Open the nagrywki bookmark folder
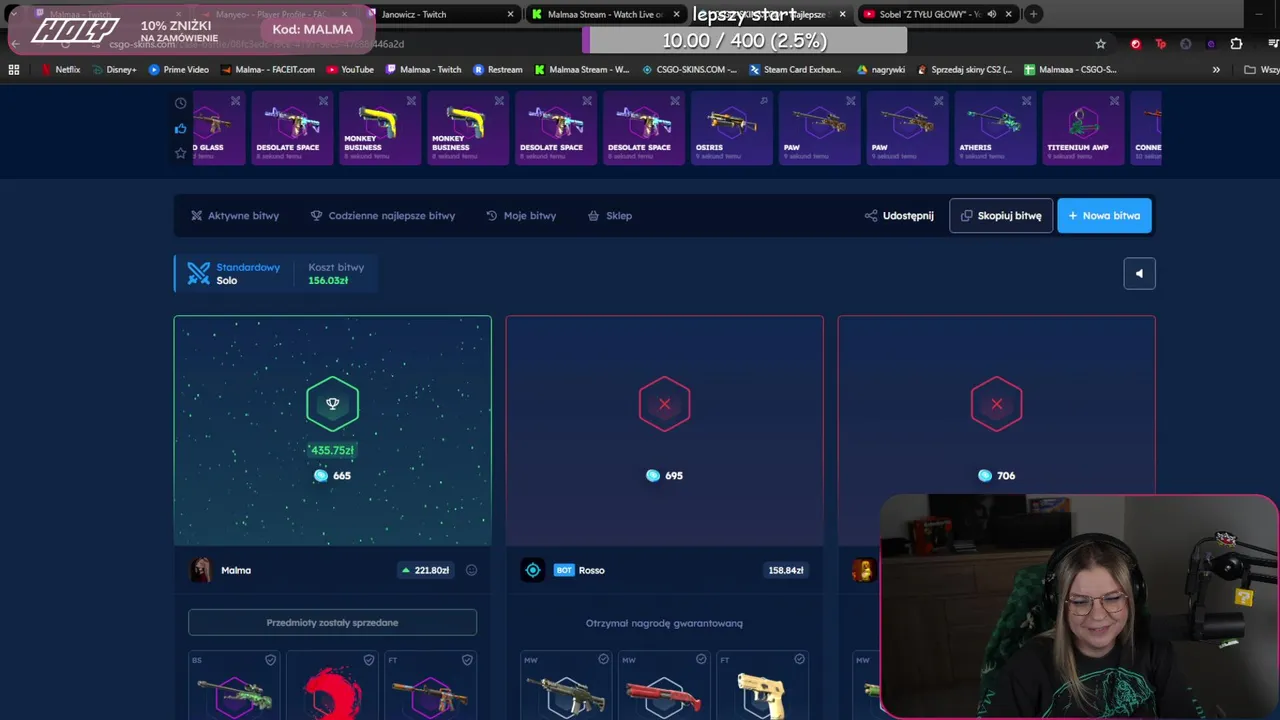1280x720 pixels. click(881, 70)
